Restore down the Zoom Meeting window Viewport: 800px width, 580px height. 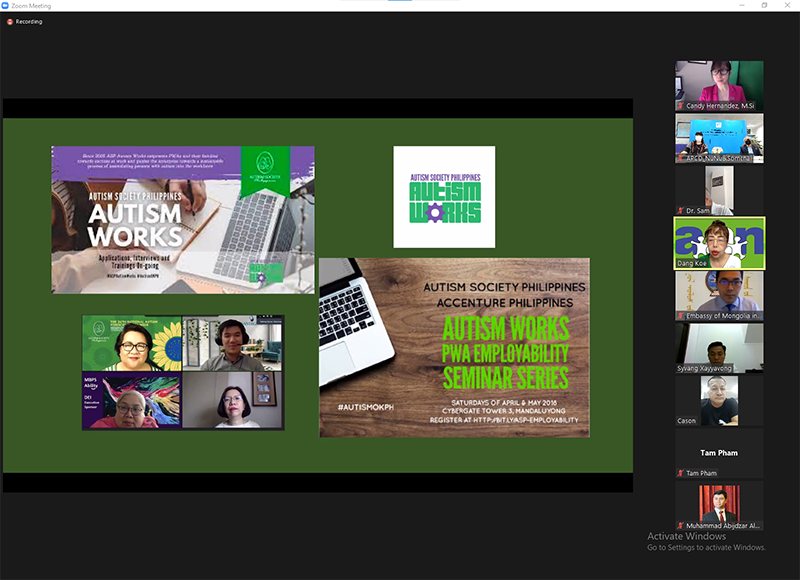tap(764, 5)
